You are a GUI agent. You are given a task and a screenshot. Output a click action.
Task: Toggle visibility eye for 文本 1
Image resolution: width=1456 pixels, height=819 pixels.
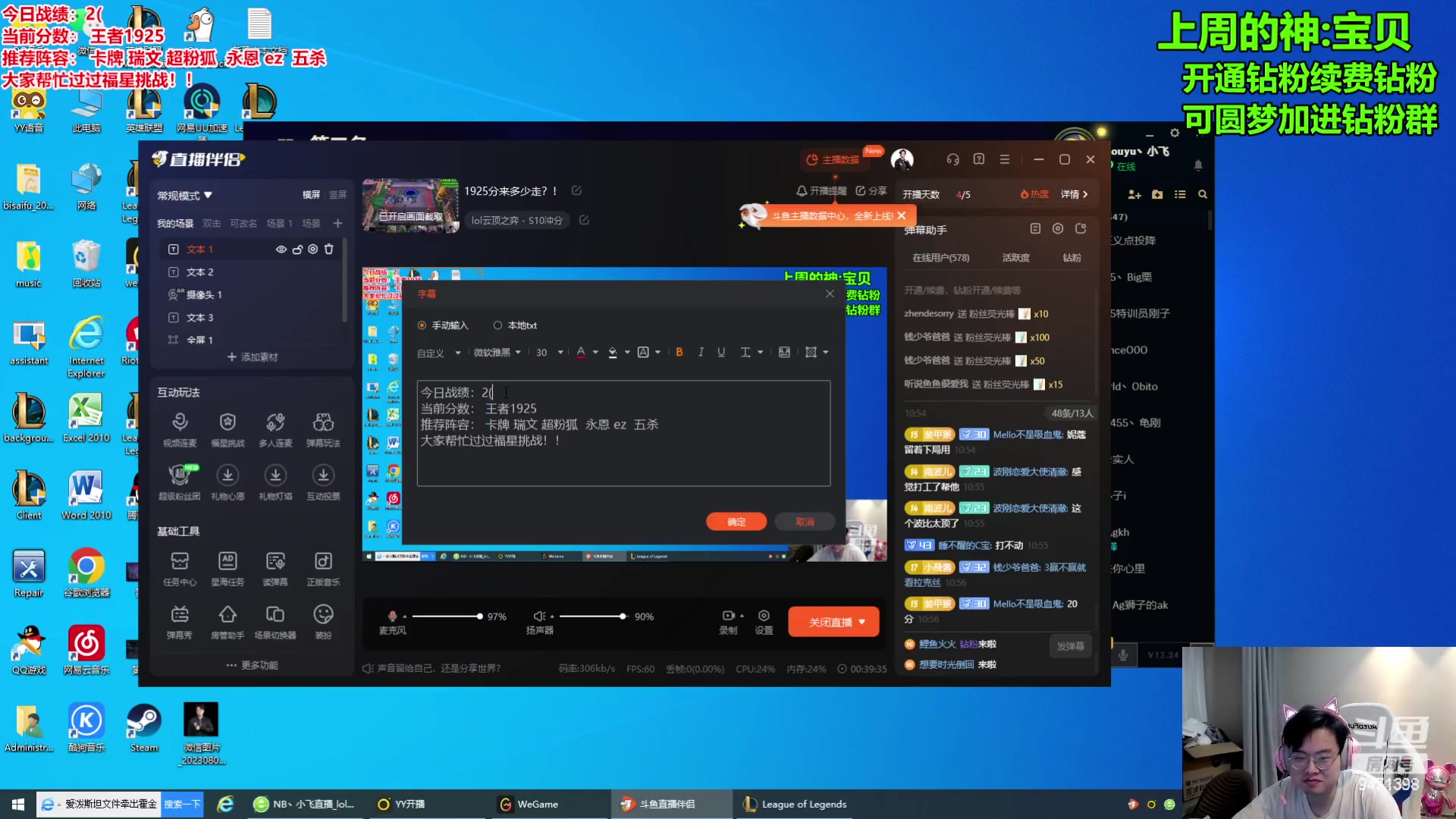coord(281,249)
